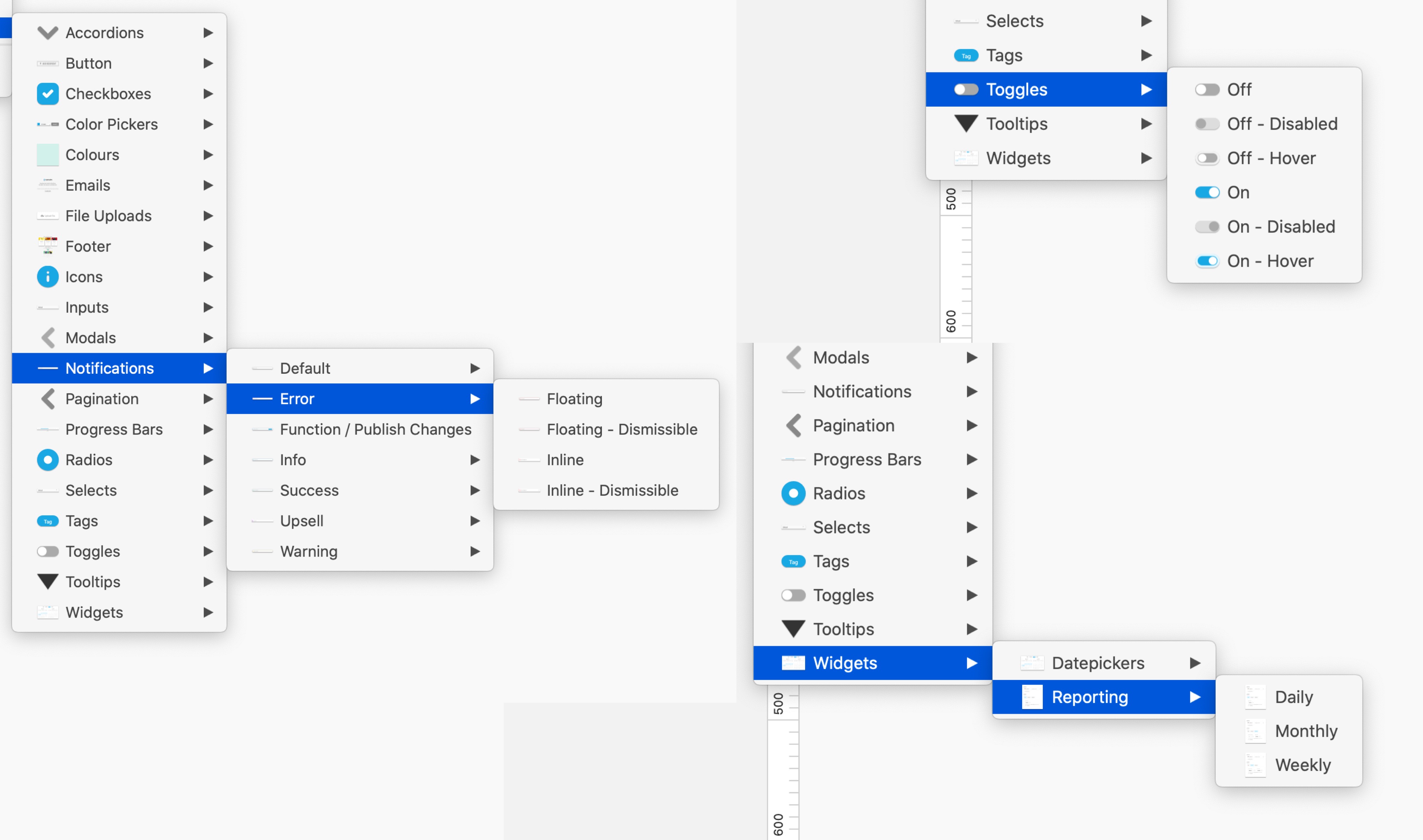The height and width of the screenshot is (840, 1423).
Task: Click Tooltips triangle icon above highlighted Widgets
Action: click(793, 629)
